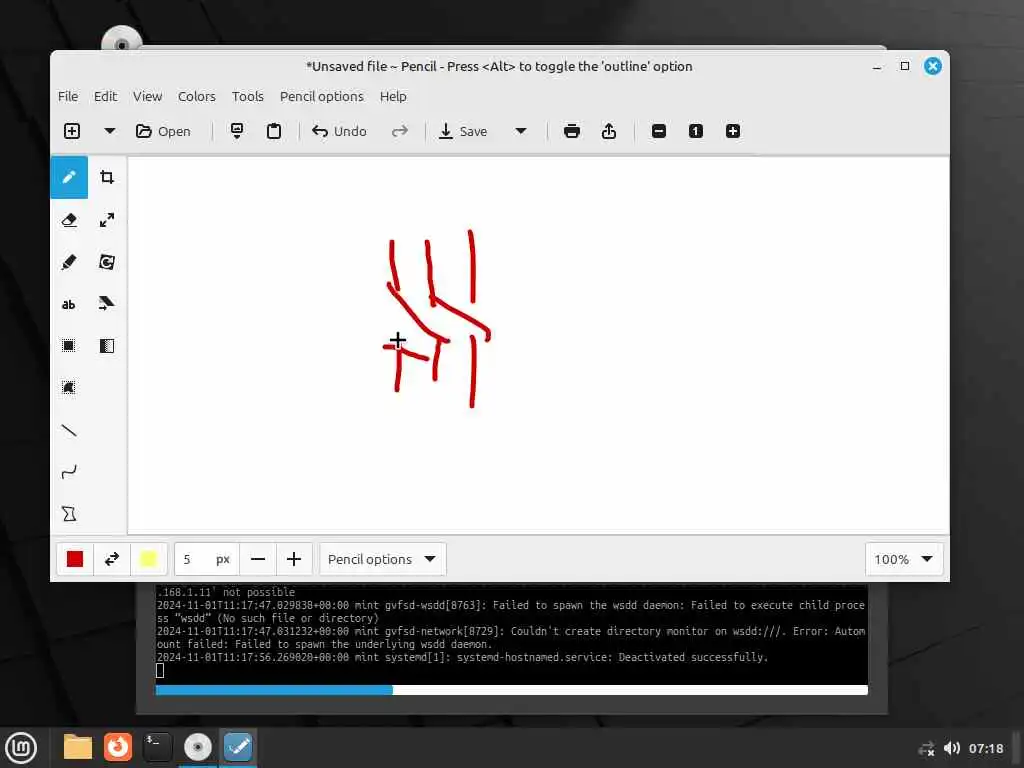Reset zoom with the 1 icon
Viewport: 1024px width, 768px height.
pos(696,131)
